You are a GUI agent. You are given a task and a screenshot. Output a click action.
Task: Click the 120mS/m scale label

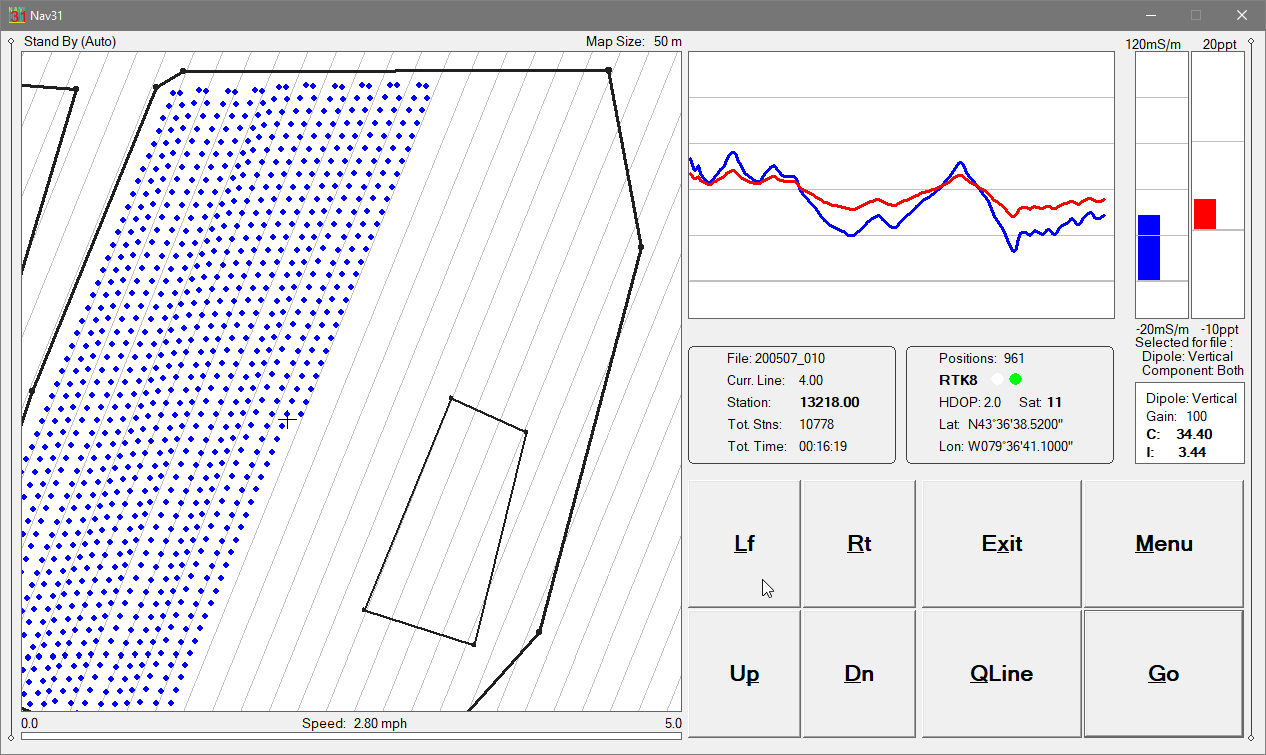(x=1153, y=44)
